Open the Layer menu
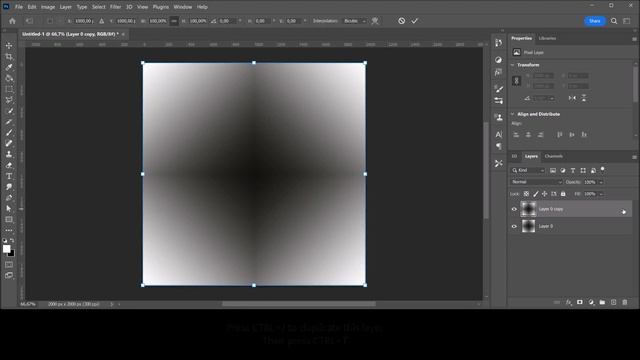 click(65, 7)
